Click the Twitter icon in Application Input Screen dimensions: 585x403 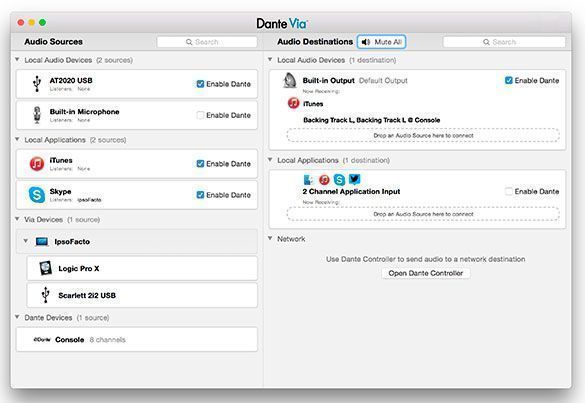pyautogui.click(x=354, y=179)
